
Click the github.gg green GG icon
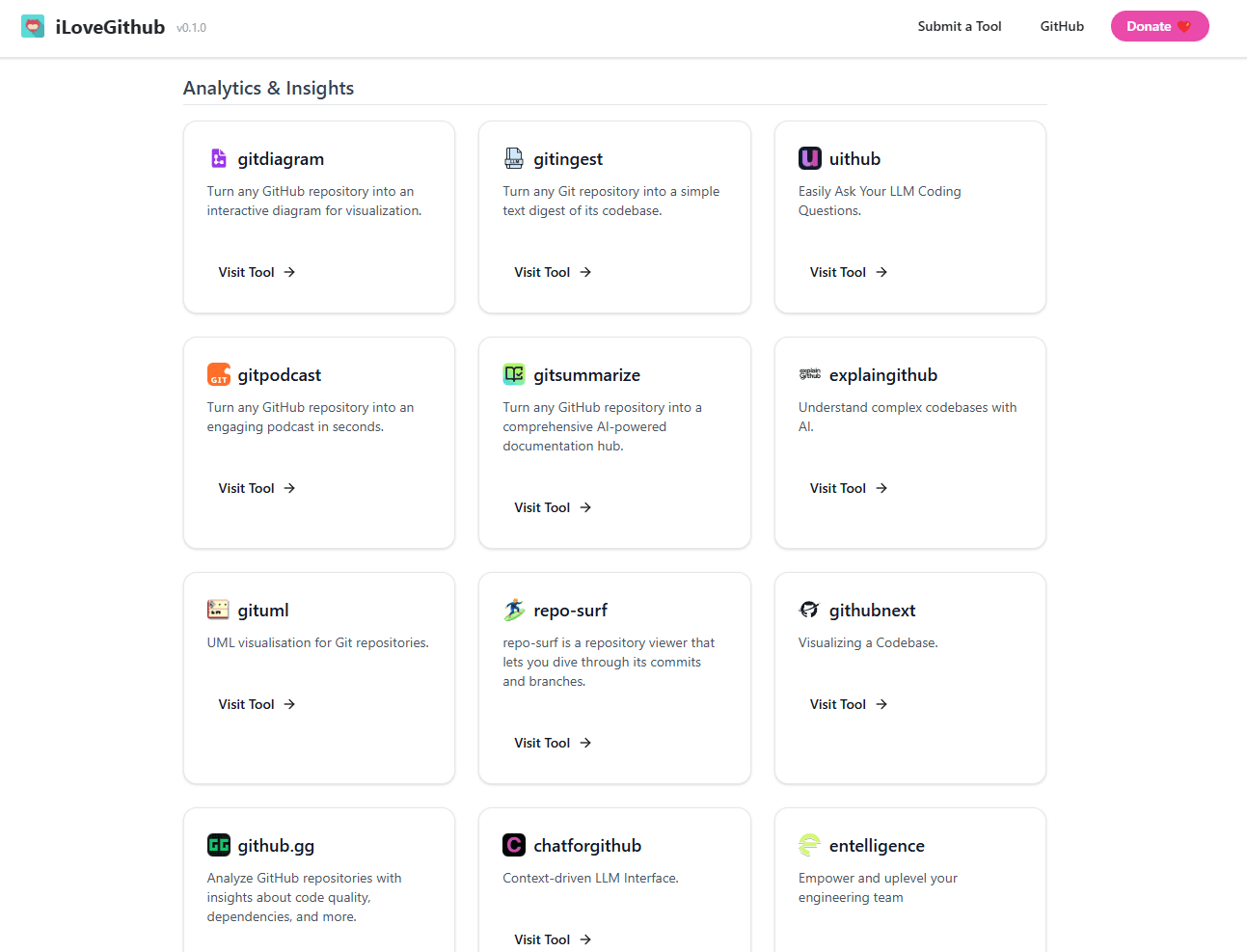(218, 844)
